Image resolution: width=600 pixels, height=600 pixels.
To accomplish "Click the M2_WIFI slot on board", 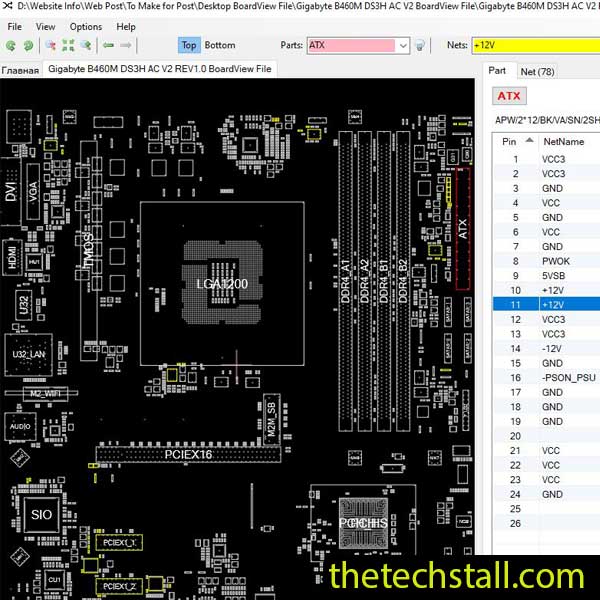I will point(45,393).
